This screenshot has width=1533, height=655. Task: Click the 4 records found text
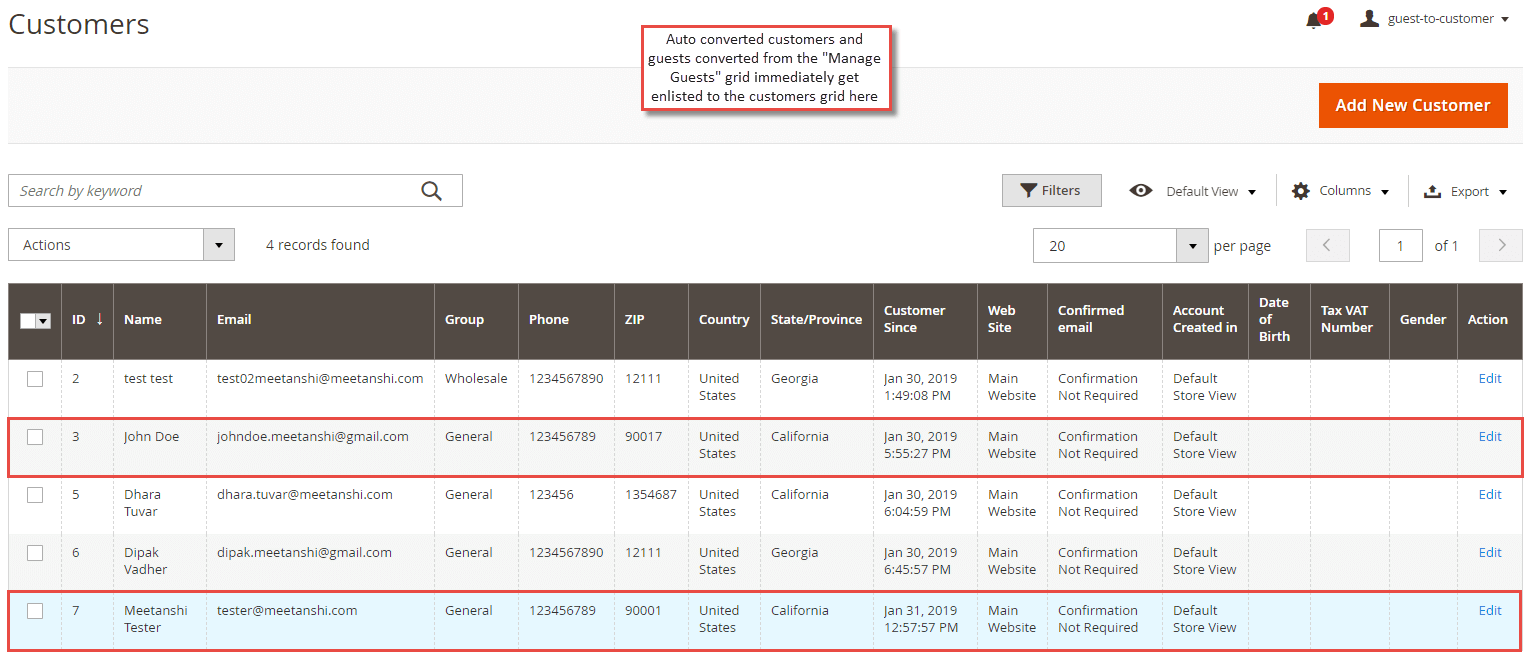coord(318,245)
